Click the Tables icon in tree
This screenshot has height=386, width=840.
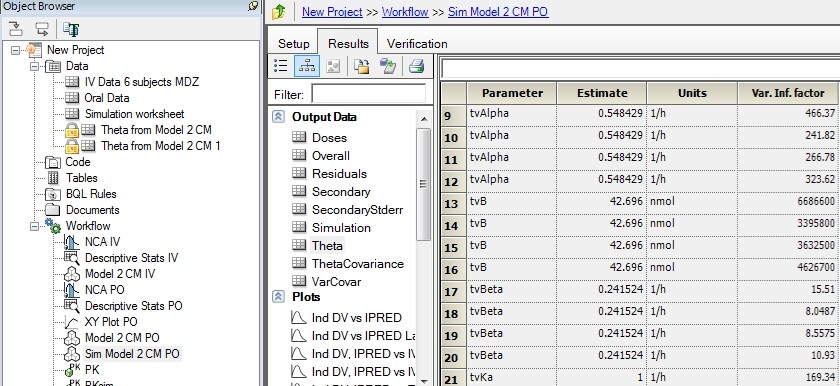pyautogui.click(x=53, y=178)
